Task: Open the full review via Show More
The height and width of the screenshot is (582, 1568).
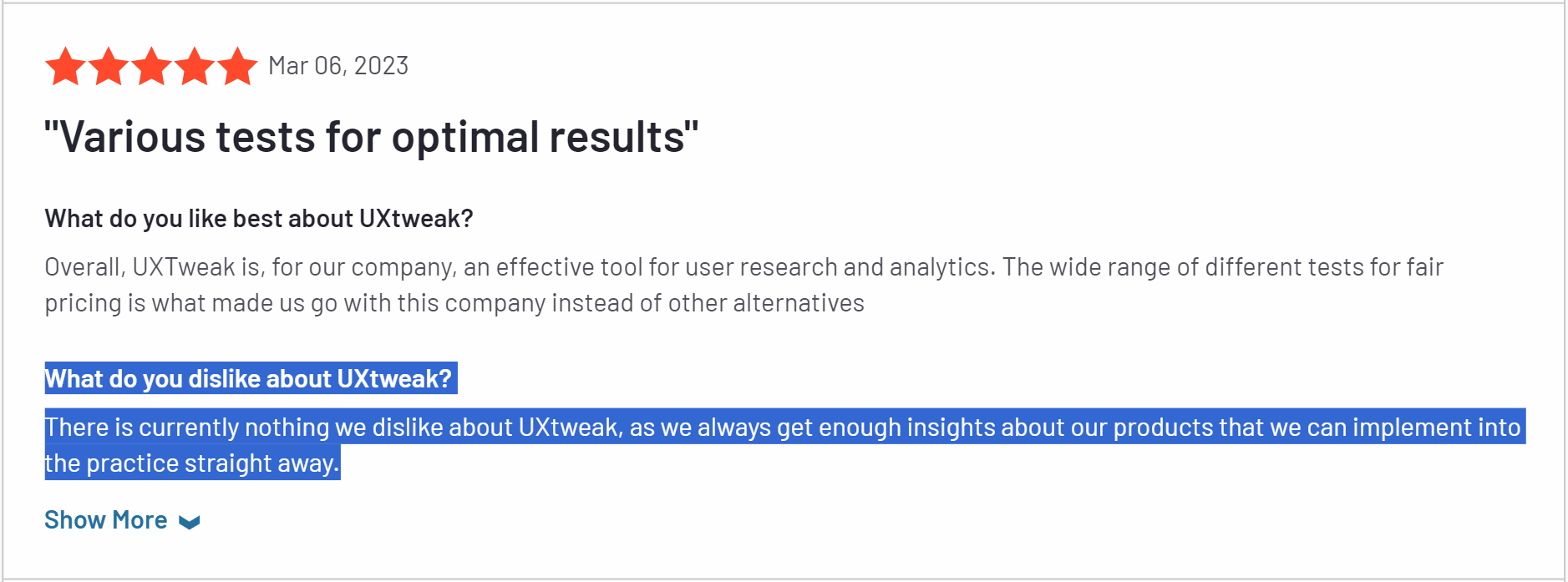Action: pos(106,519)
